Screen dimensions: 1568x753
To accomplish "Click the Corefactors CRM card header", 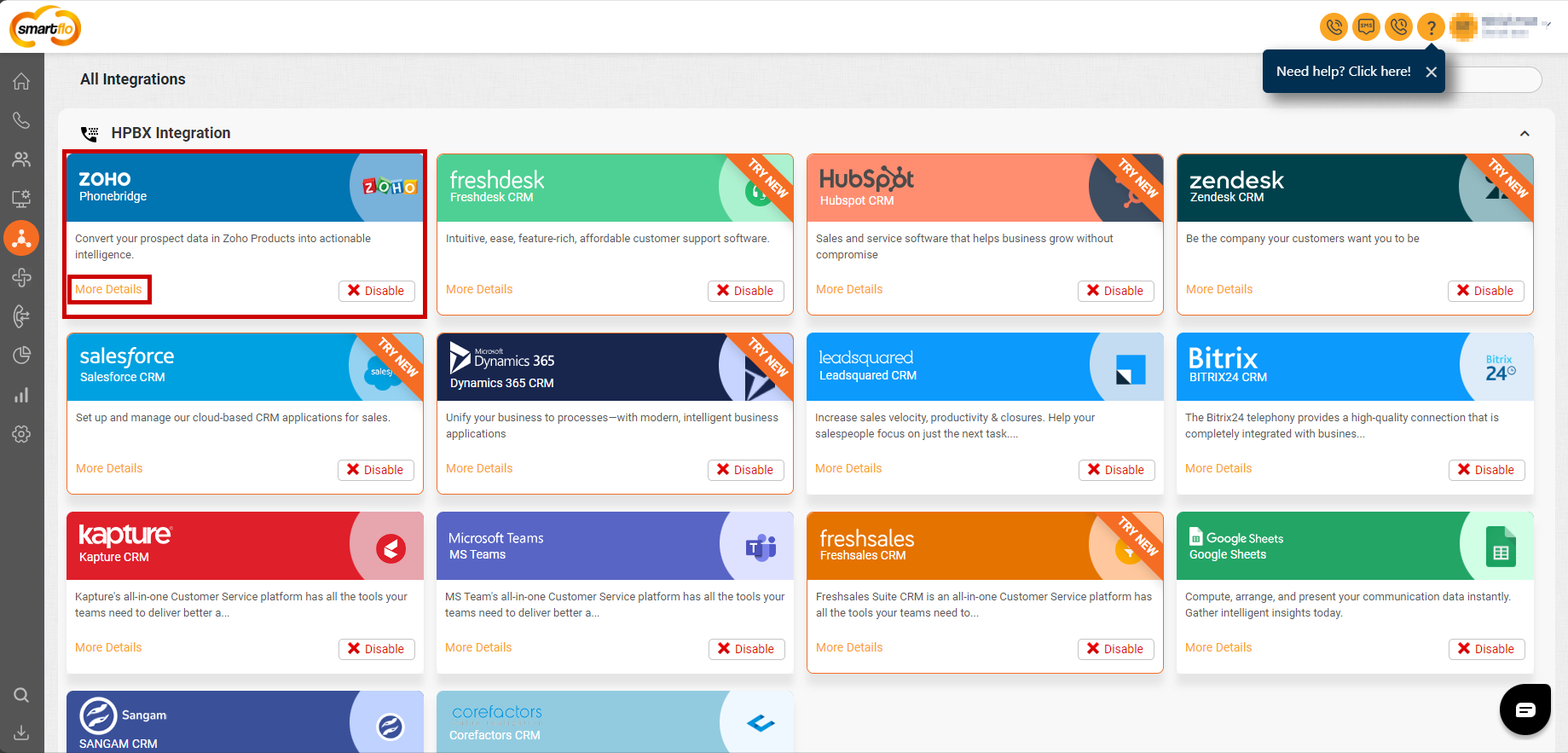I will (x=615, y=721).
